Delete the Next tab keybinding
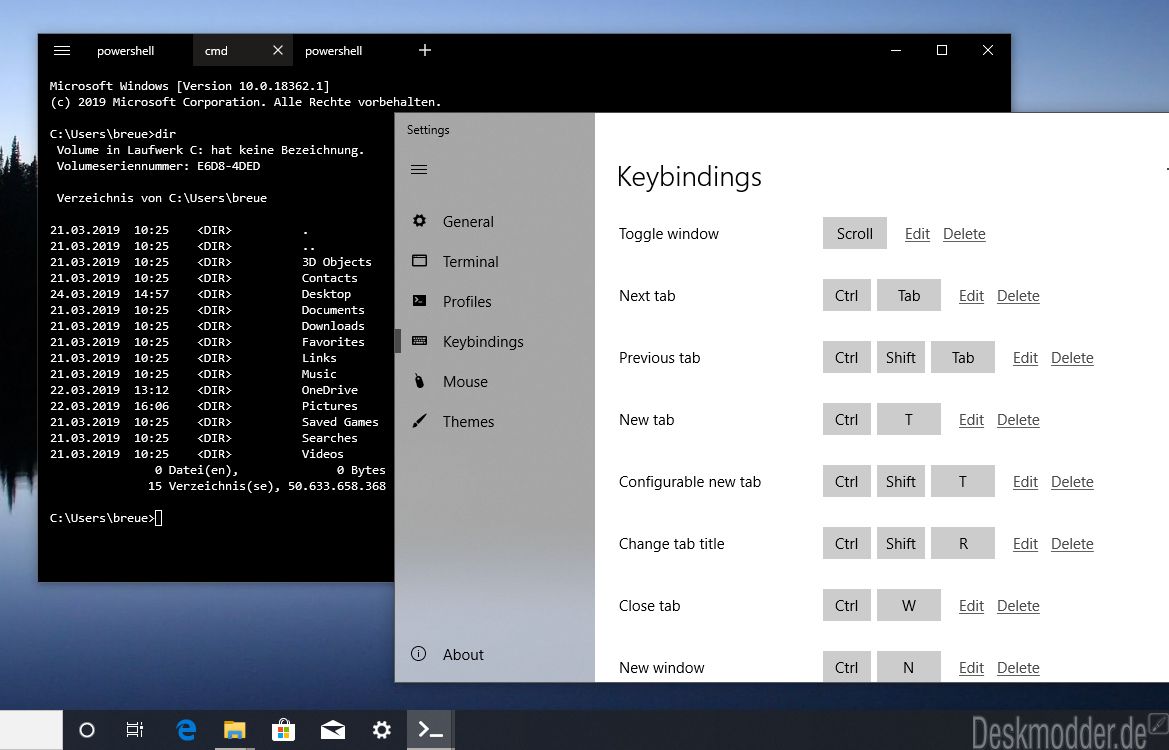The width and height of the screenshot is (1169, 750). (1018, 295)
